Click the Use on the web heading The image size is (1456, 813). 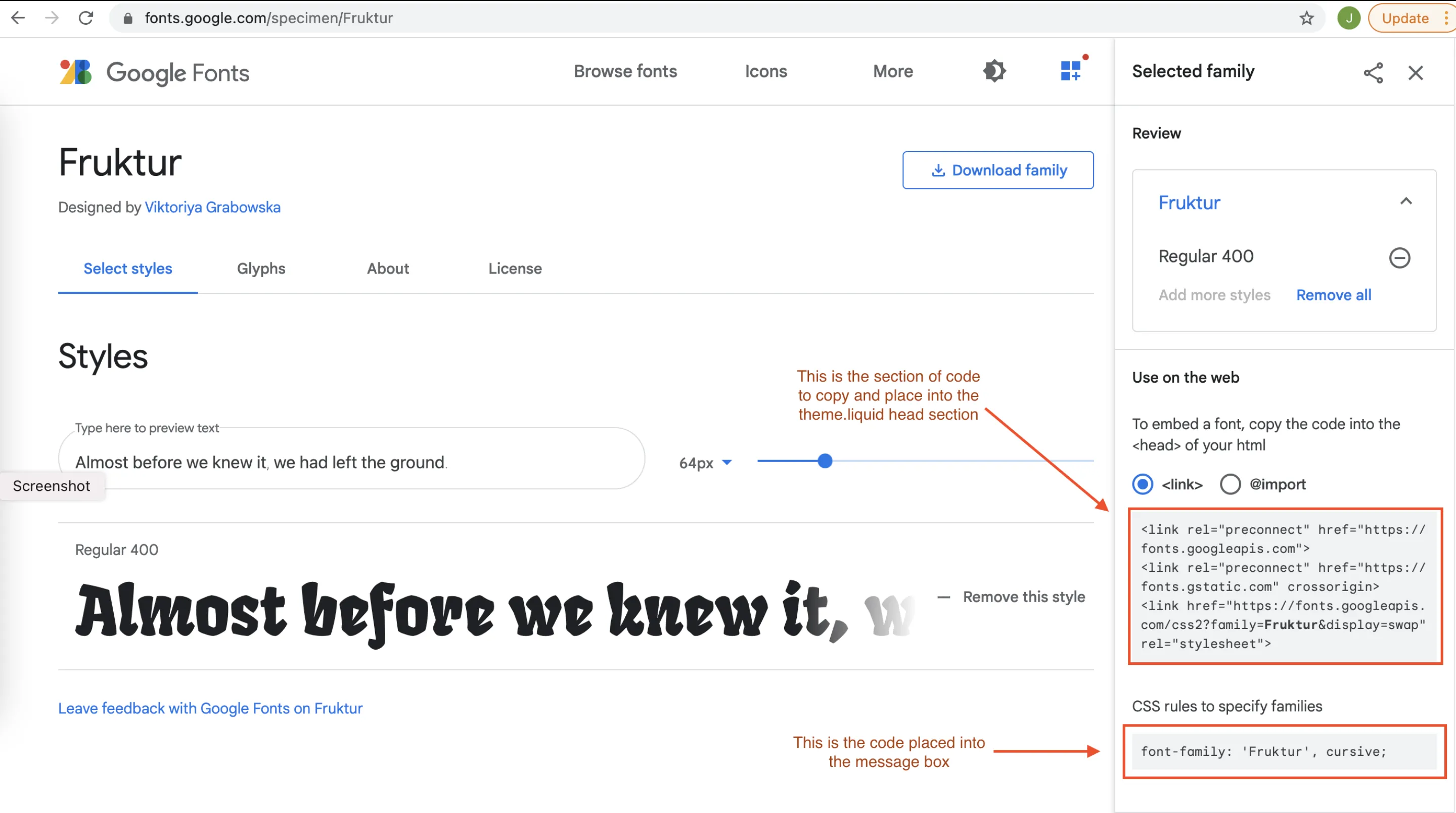click(x=1185, y=378)
